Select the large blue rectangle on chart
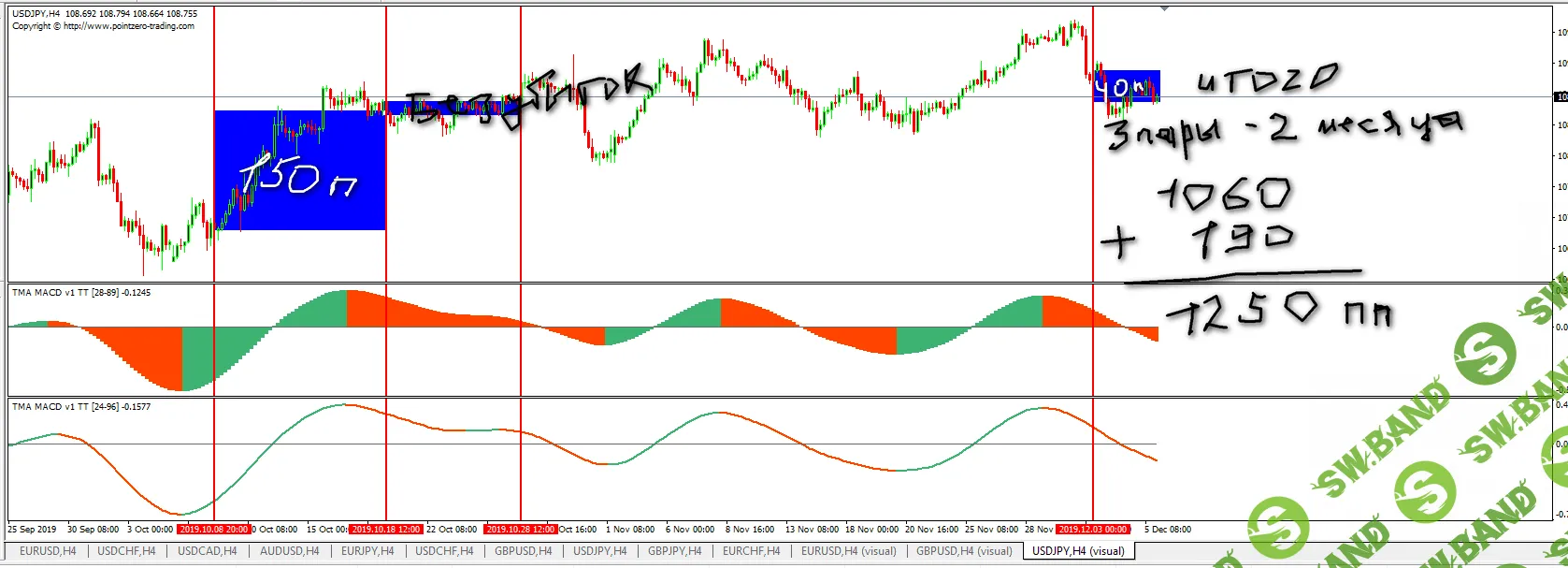Viewport: 1568px width, 568px height. (x=299, y=206)
